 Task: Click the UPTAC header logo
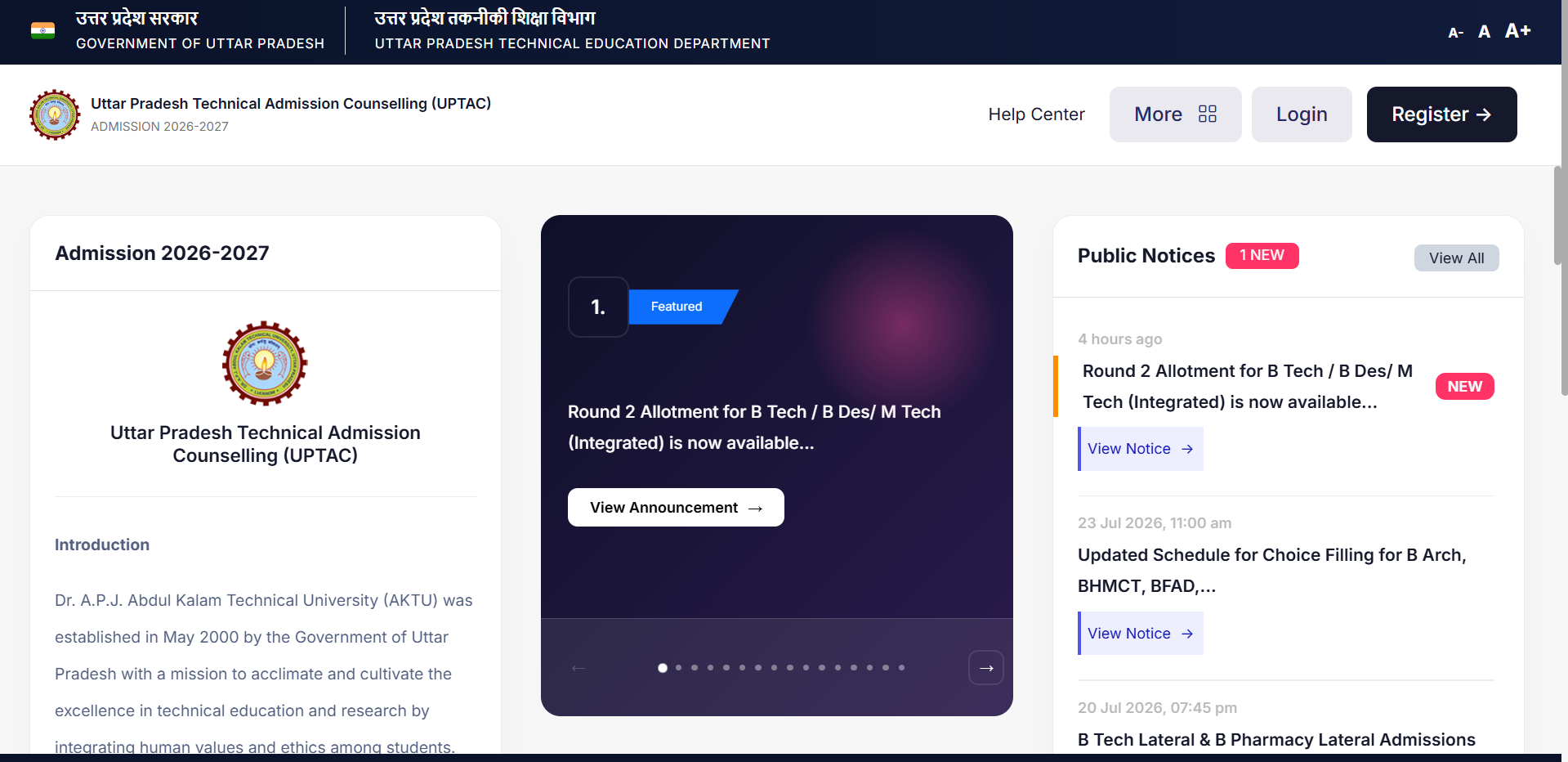click(55, 114)
